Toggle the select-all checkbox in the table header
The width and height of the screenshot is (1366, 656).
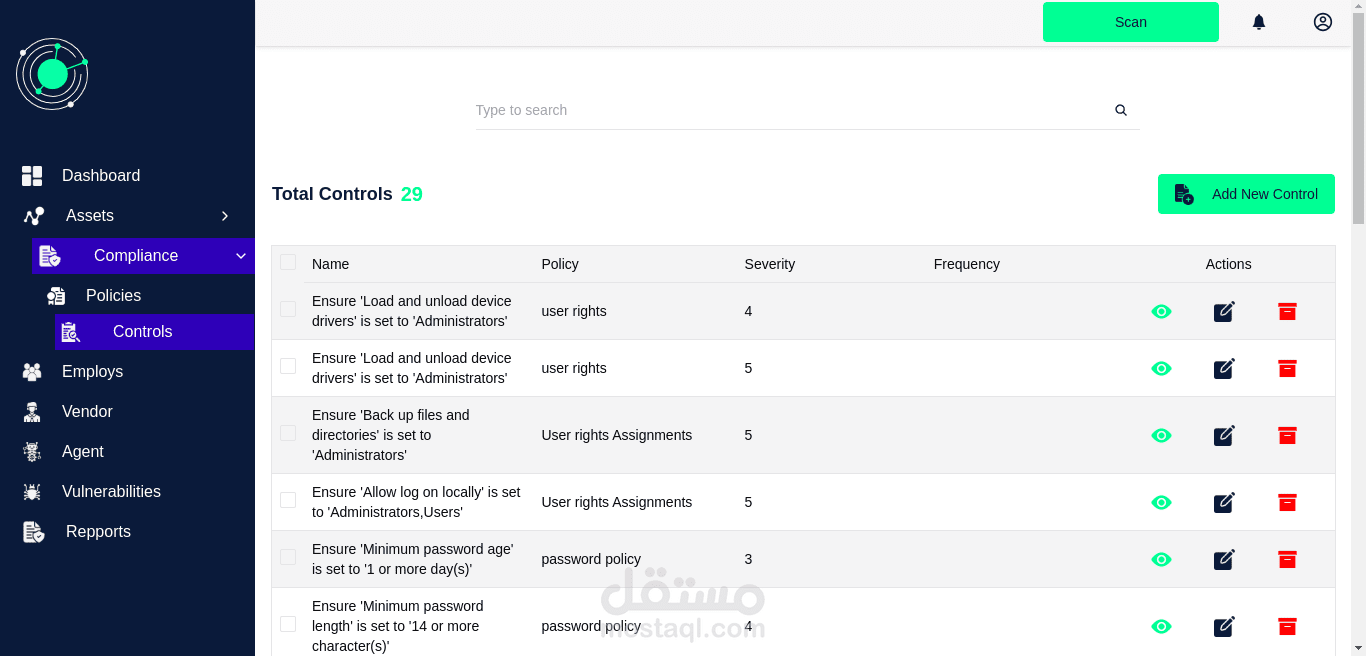point(288,262)
